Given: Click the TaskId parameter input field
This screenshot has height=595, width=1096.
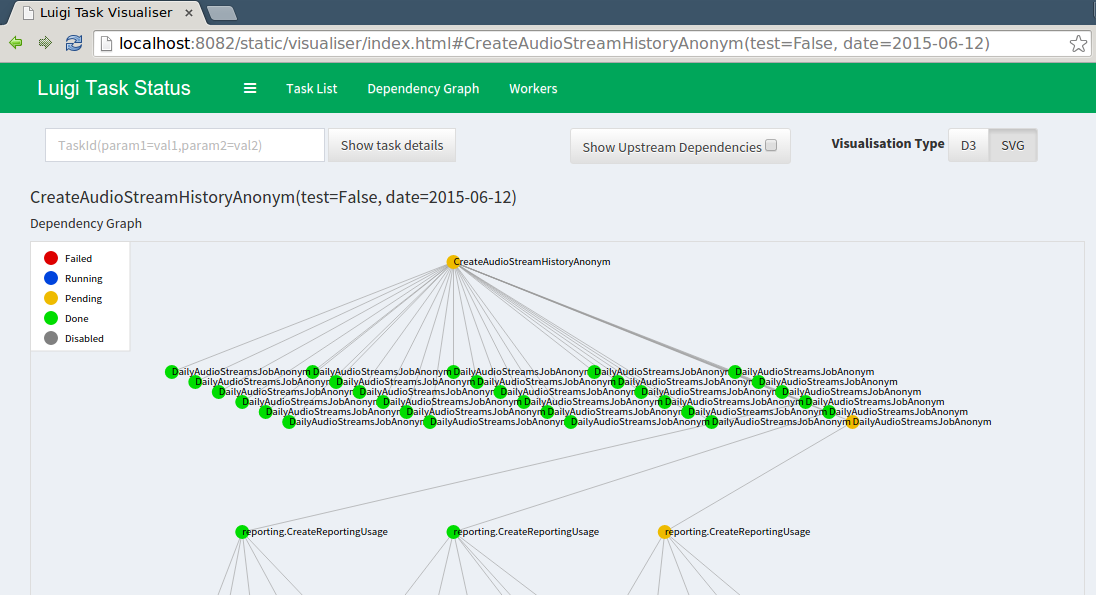Looking at the screenshot, I should [184, 144].
